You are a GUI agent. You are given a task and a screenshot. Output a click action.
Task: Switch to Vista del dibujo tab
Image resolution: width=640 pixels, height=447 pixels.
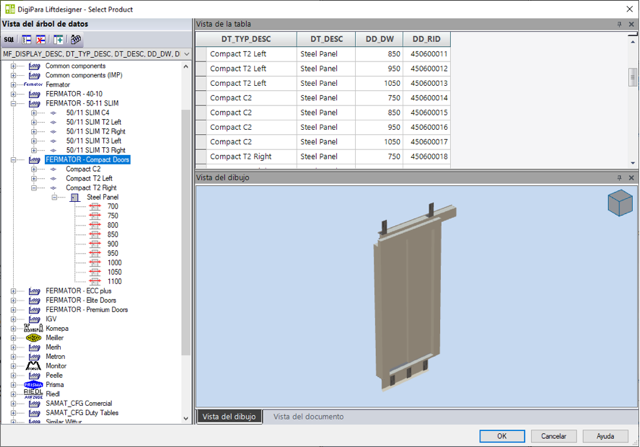point(229,416)
